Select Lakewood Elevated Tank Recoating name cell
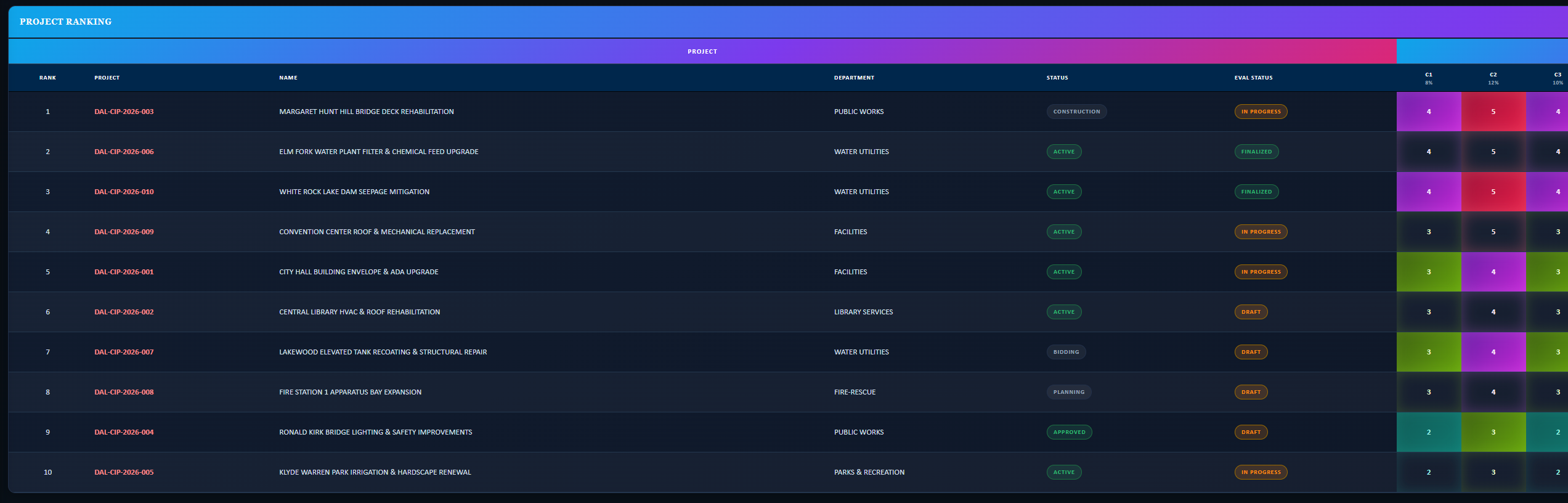1568x503 pixels. pyautogui.click(x=383, y=352)
